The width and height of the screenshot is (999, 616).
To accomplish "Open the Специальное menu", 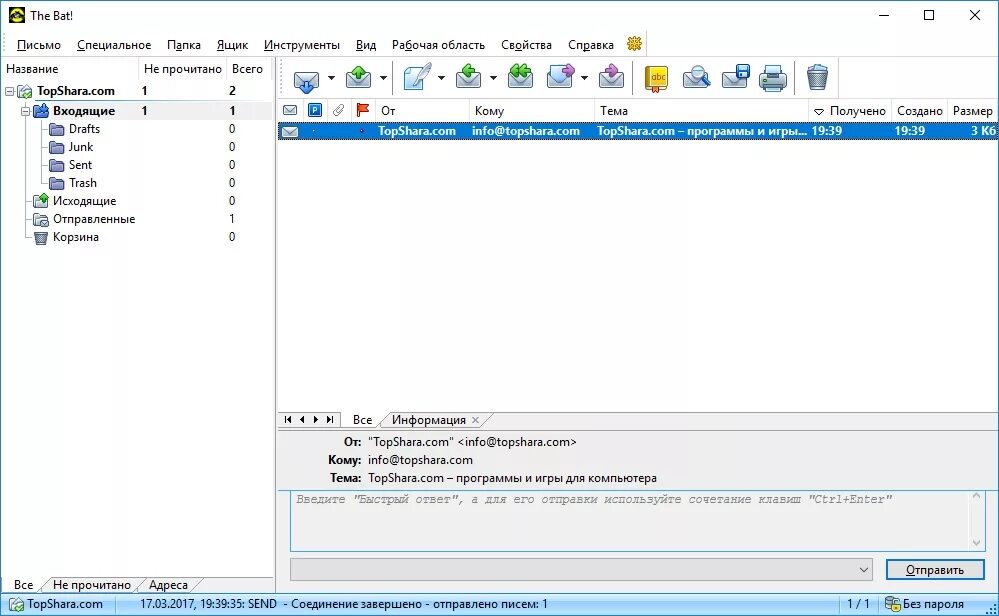I will tap(114, 45).
